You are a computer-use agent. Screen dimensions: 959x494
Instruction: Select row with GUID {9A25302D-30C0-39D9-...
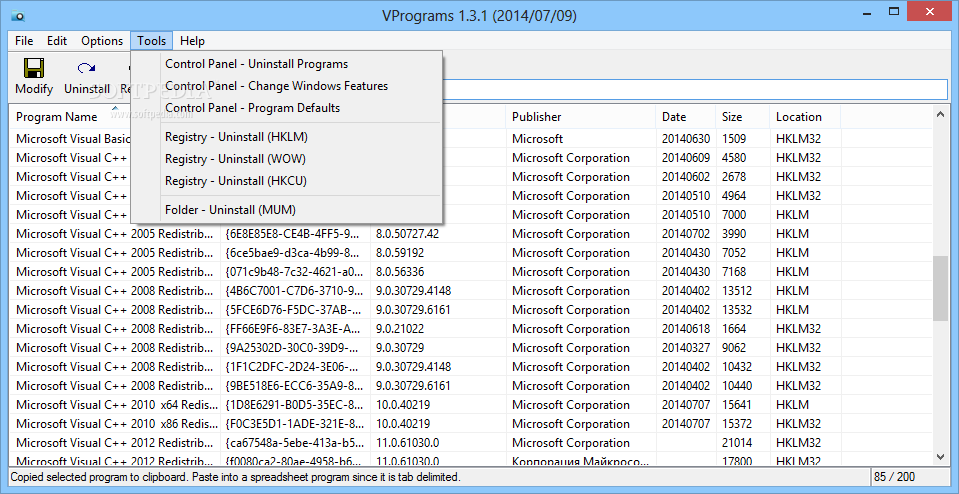[x=471, y=347]
